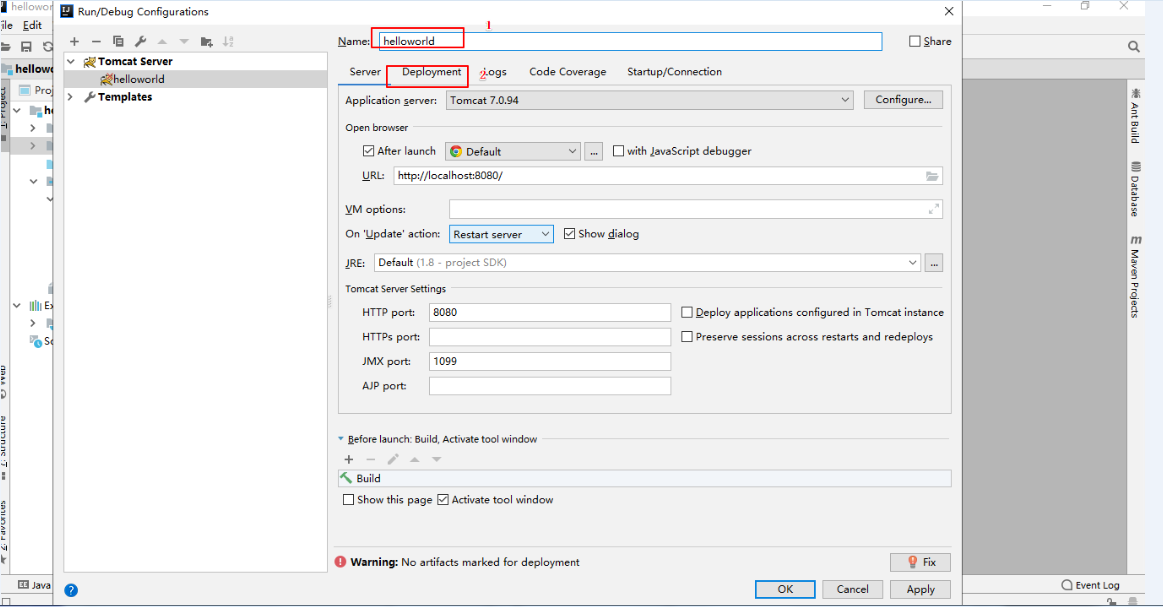The height and width of the screenshot is (607, 1163).
Task: Open the help question mark icon
Action: 71,590
